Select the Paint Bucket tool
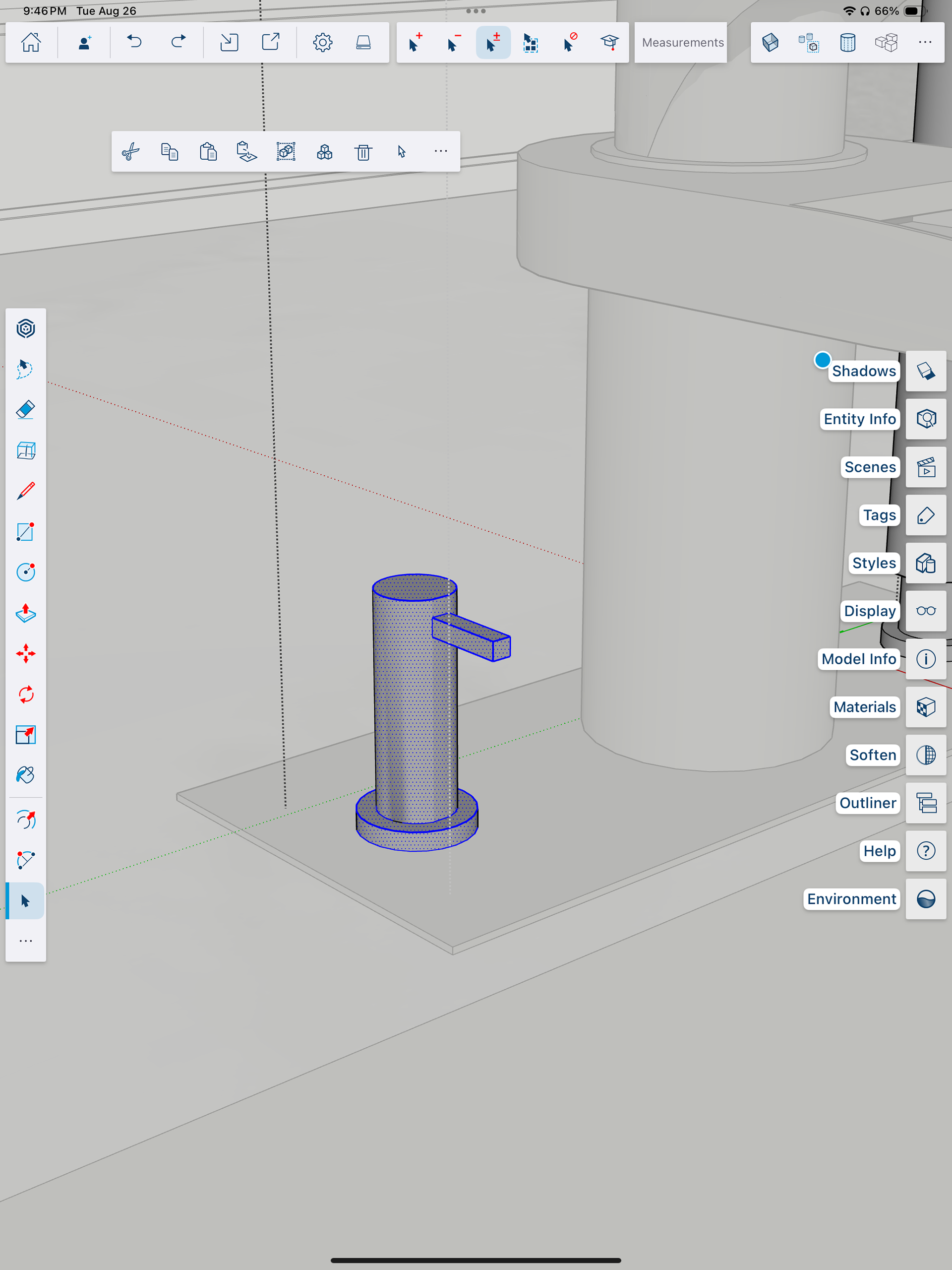The width and height of the screenshot is (952, 1270). 26,775
